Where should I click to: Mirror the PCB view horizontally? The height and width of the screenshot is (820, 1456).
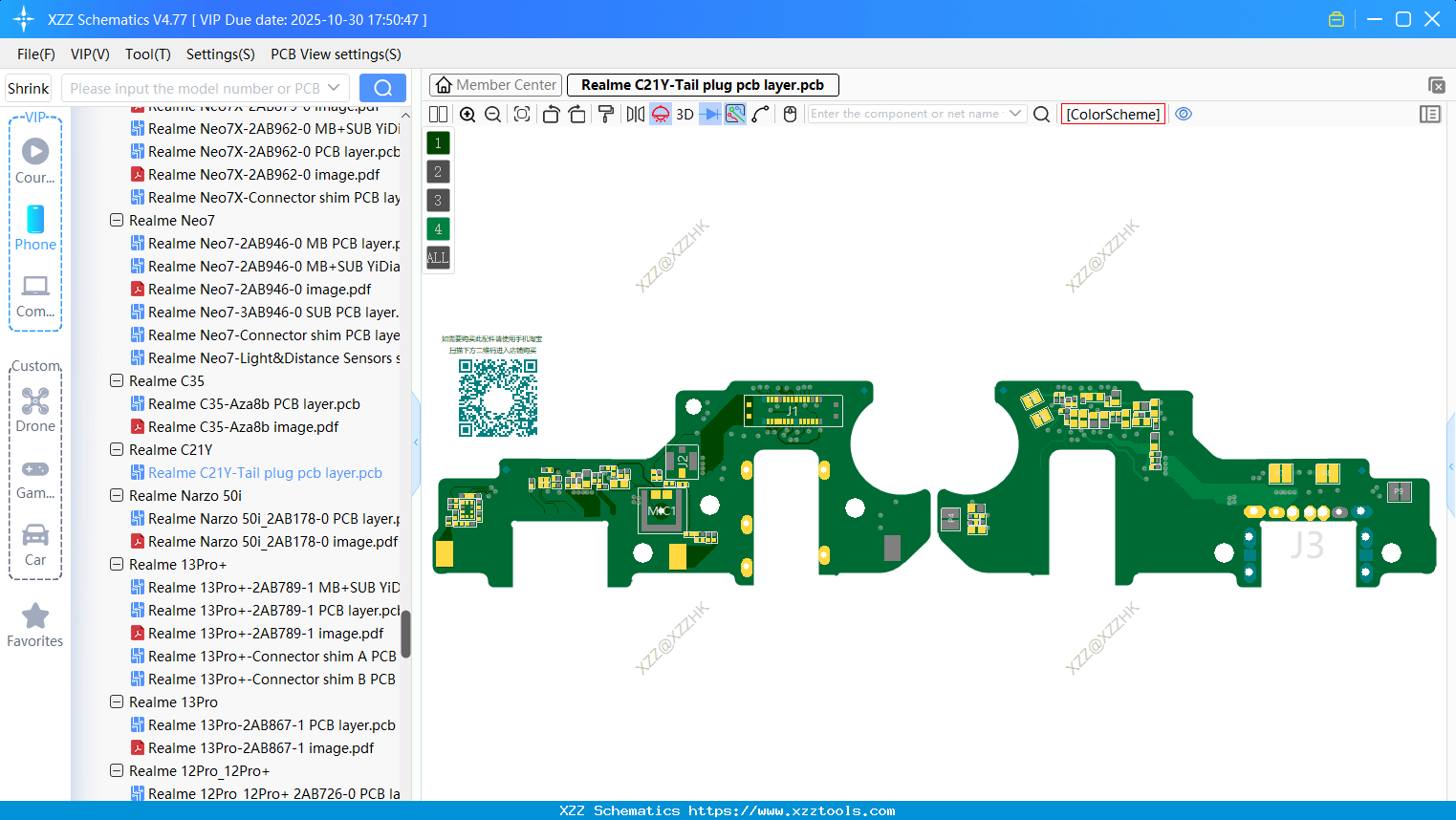point(636,114)
